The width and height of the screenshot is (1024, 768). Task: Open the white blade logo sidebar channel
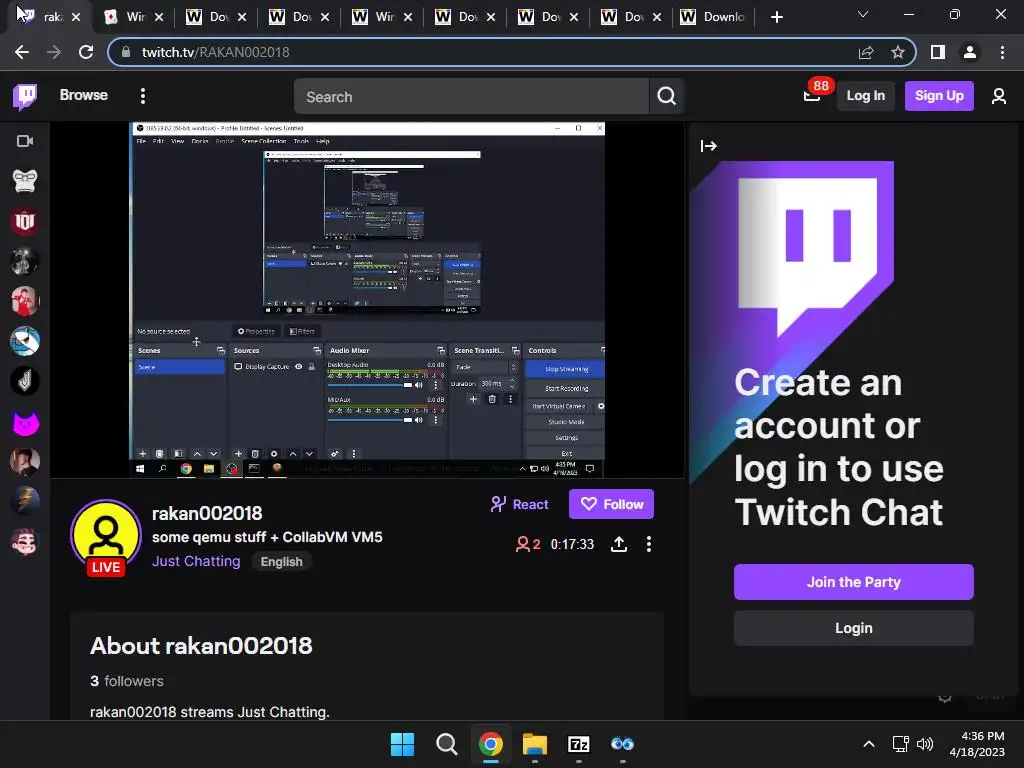pyautogui.click(x=25, y=381)
